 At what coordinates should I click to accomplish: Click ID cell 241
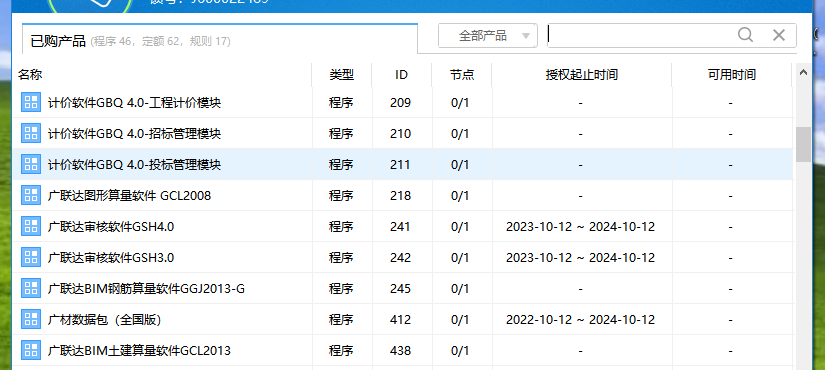(x=400, y=227)
